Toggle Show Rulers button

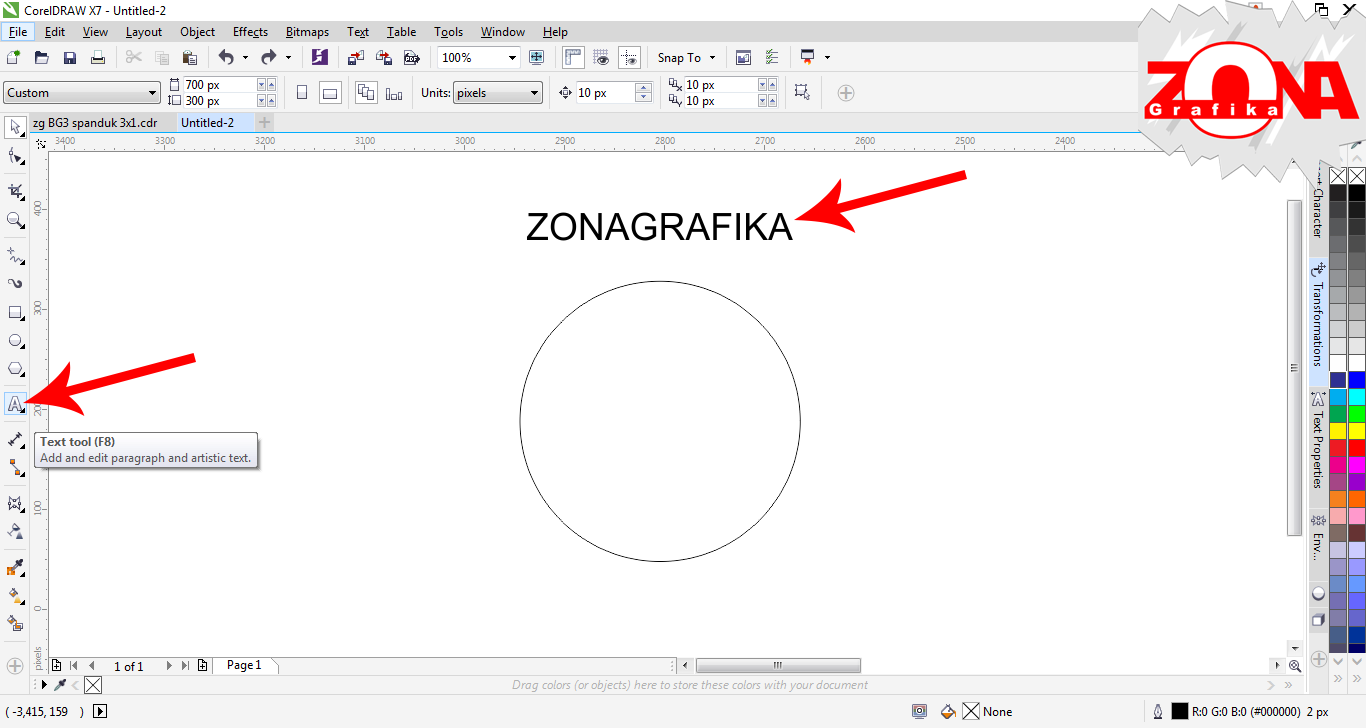[x=574, y=58]
